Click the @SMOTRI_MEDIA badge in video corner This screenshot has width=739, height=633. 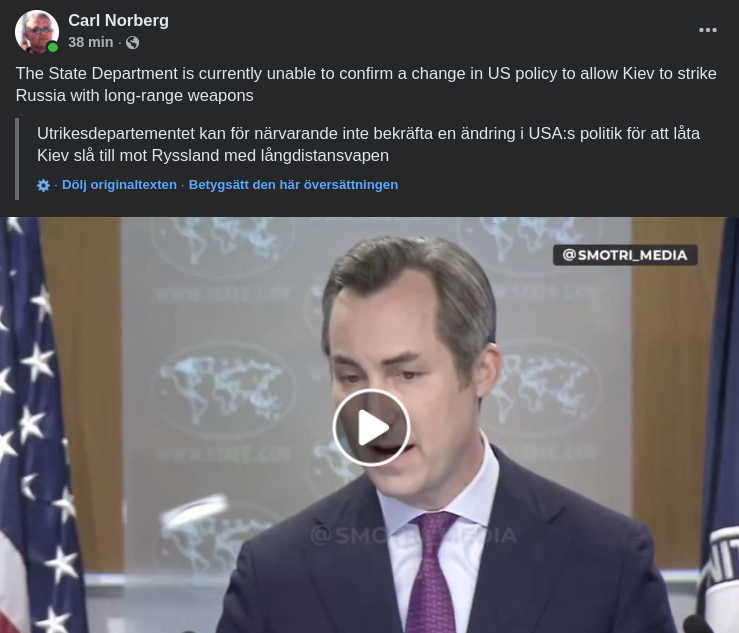coord(624,255)
